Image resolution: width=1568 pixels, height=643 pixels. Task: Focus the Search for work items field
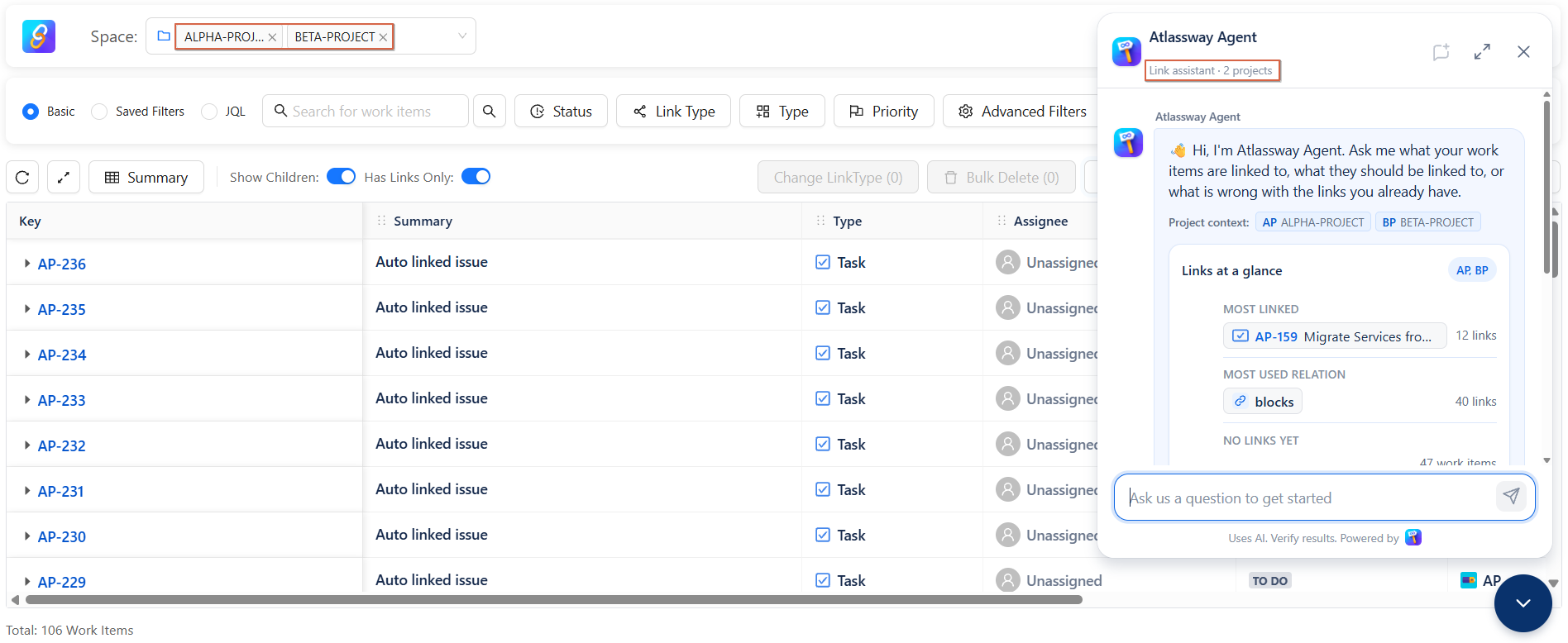coord(366,111)
